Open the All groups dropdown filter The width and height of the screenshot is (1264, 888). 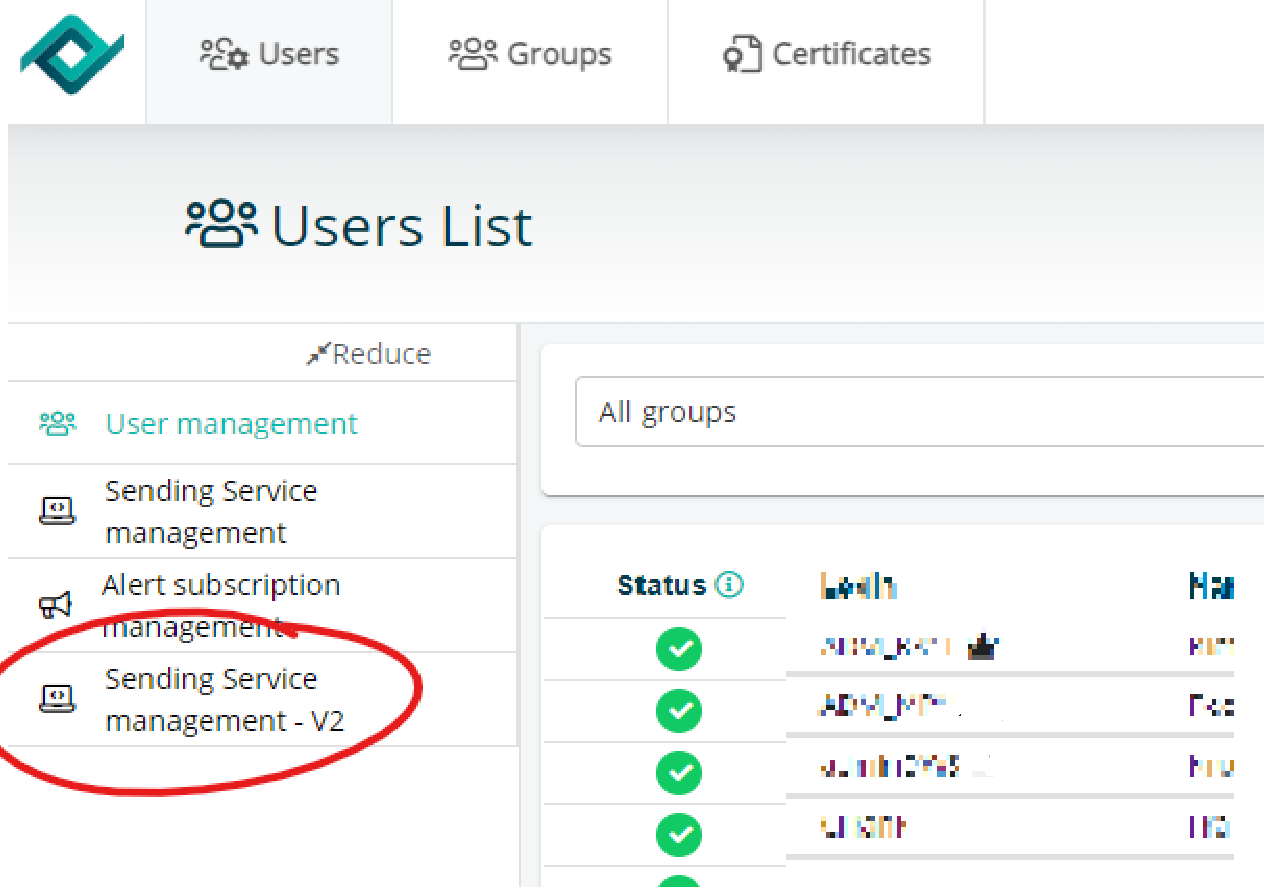920,412
